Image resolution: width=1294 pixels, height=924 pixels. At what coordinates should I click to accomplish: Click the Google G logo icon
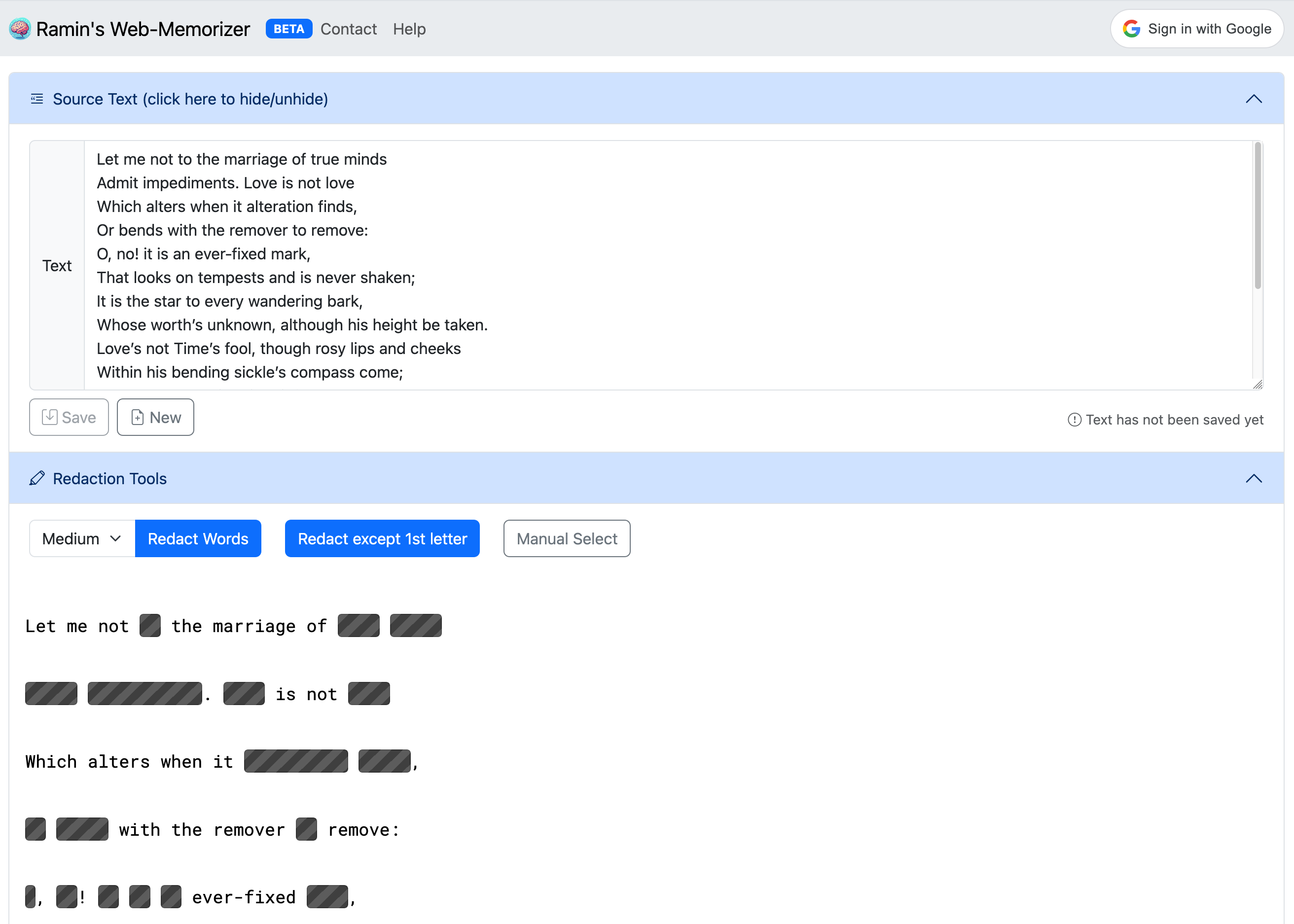[x=1131, y=29]
